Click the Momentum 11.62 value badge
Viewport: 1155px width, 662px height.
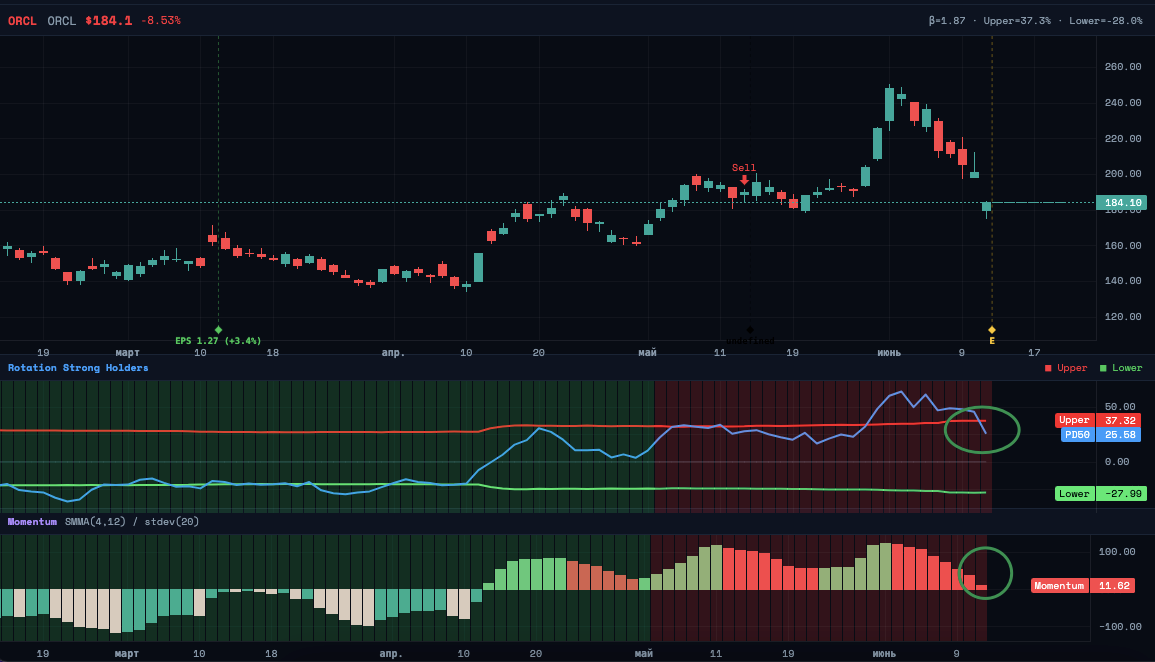1082,586
